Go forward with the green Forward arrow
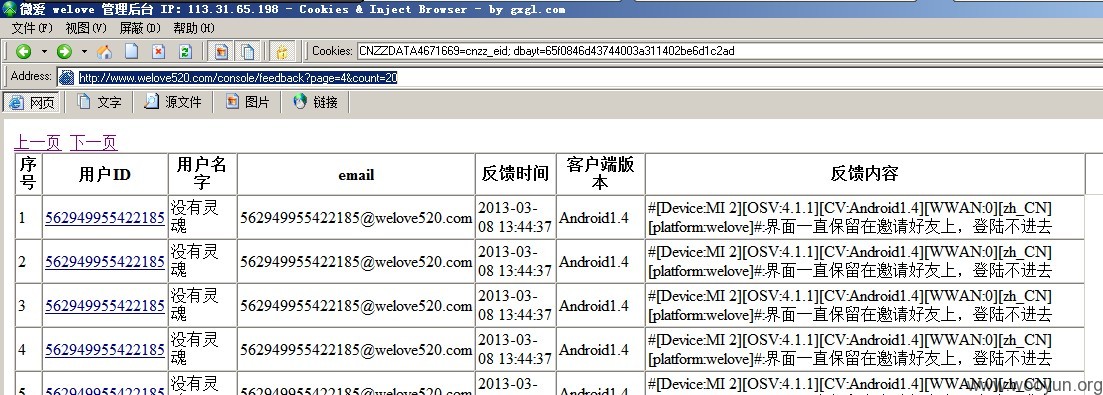The width and height of the screenshot is (1103, 395). (x=64, y=51)
